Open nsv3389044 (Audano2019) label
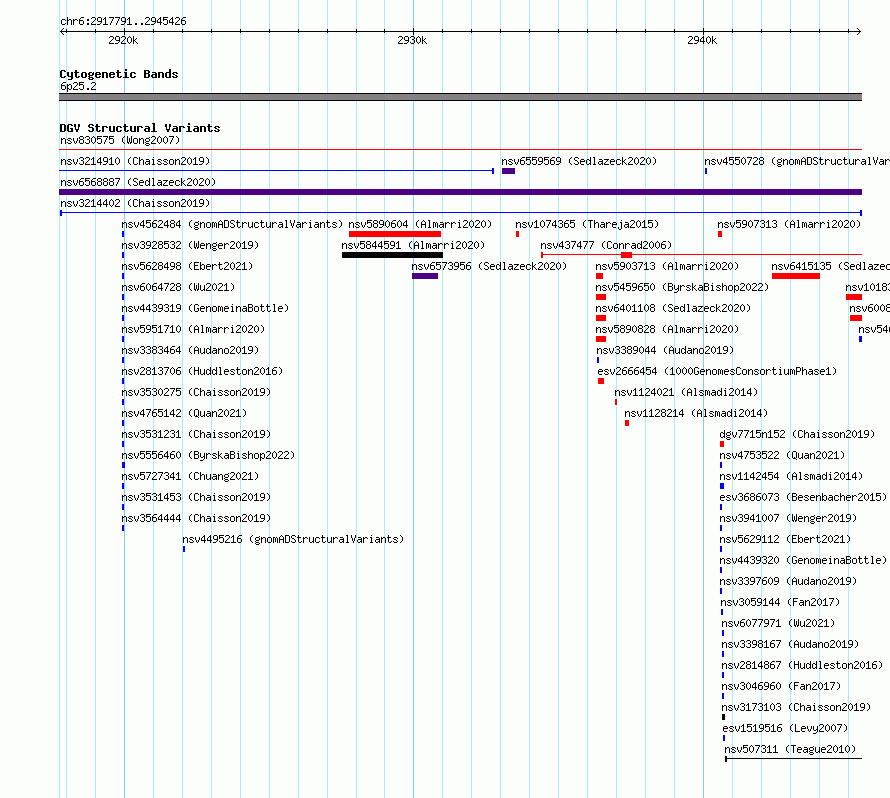890x798 pixels. click(x=665, y=350)
